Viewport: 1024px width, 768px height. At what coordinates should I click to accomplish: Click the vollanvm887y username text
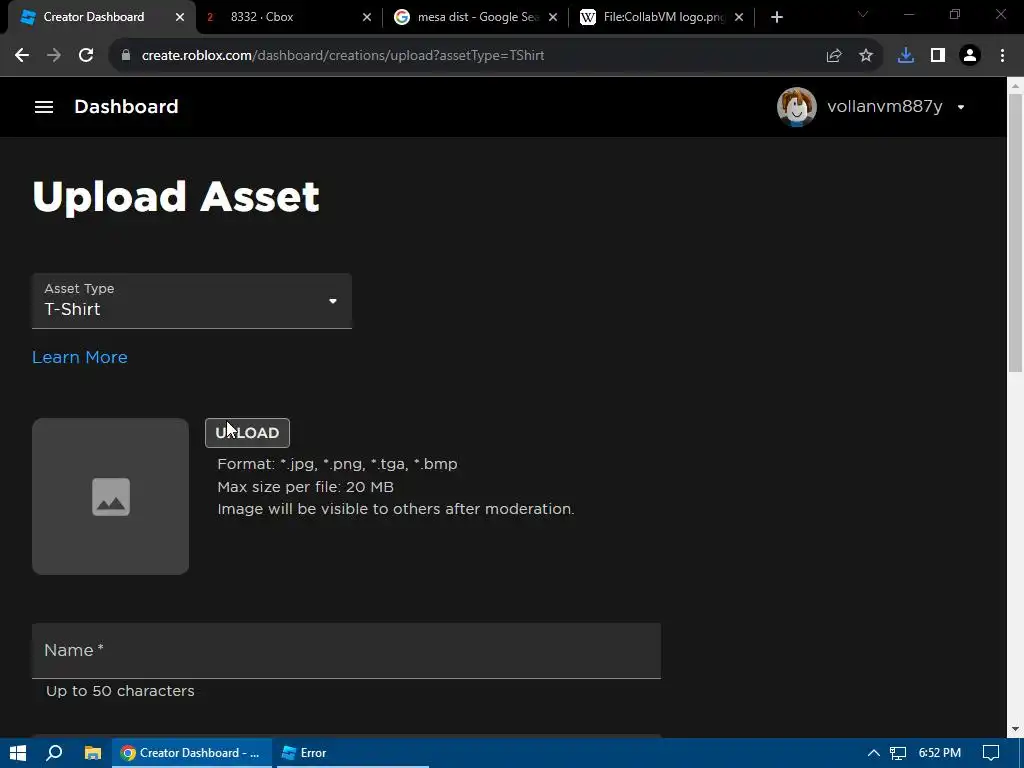(x=885, y=106)
